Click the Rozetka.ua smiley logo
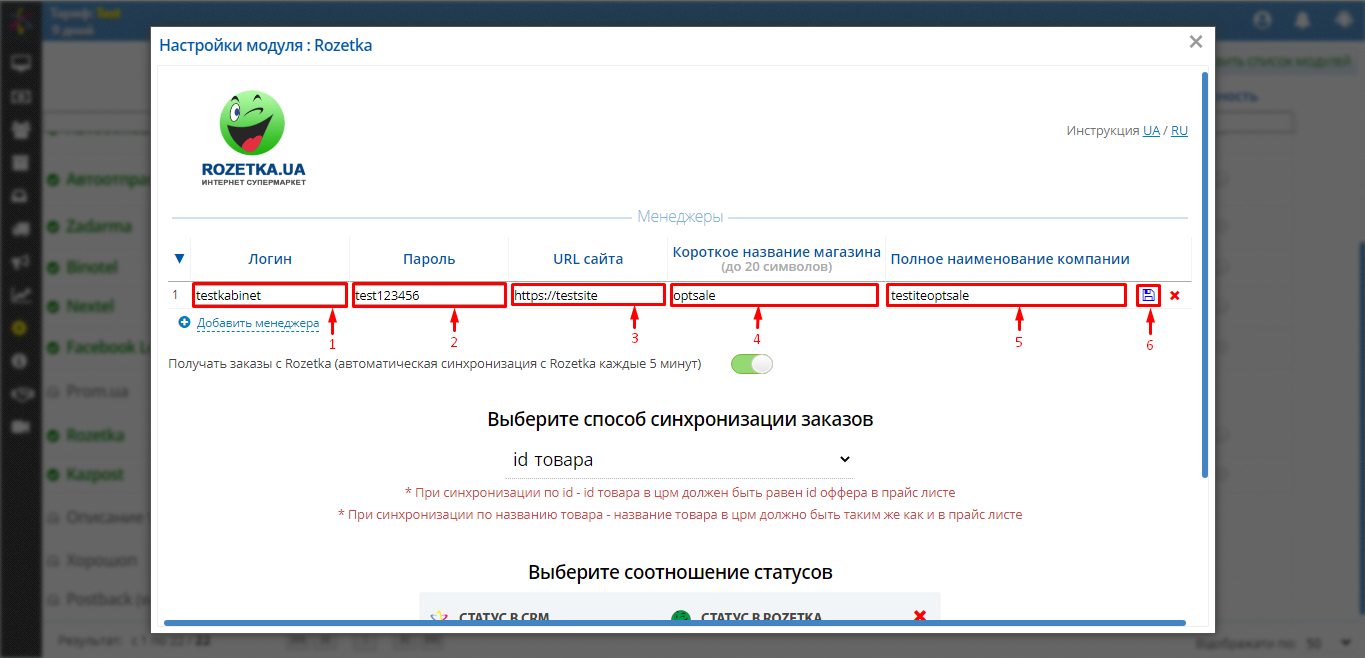1365x658 pixels. tap(252, 138)
